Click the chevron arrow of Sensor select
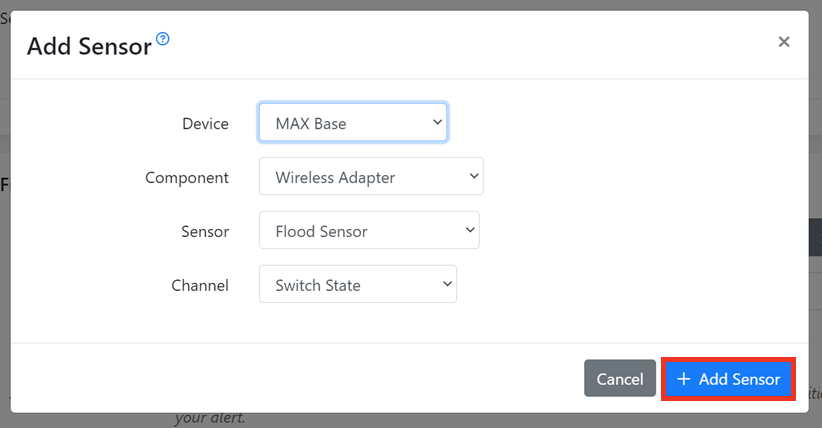The image size is (822, 428). tap(469, 231)
